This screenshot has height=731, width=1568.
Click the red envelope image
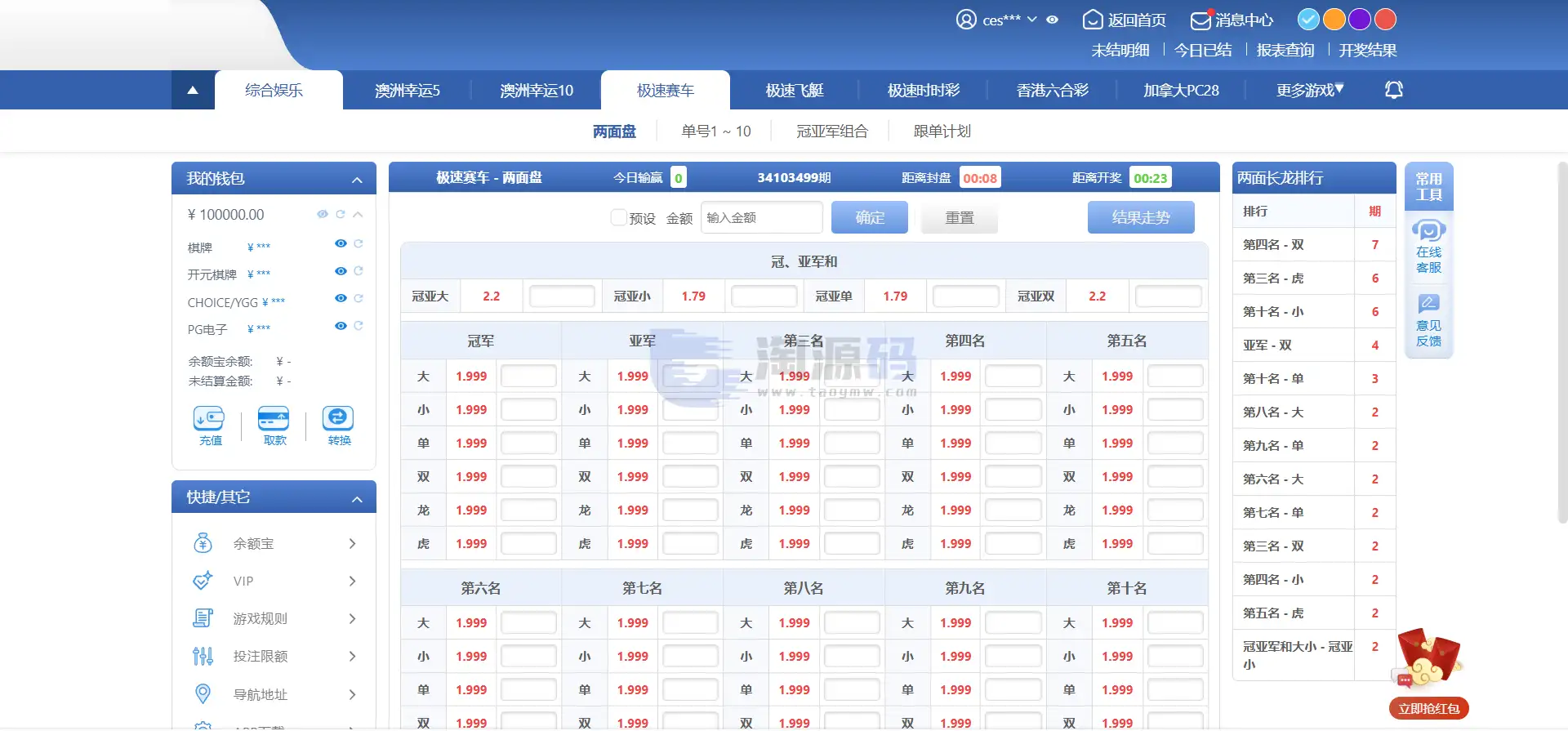pos(1428,657)
